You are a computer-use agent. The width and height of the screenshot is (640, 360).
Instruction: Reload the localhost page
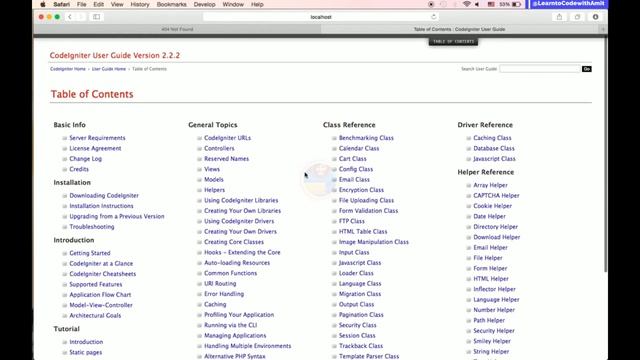click(x=433, y=17)
